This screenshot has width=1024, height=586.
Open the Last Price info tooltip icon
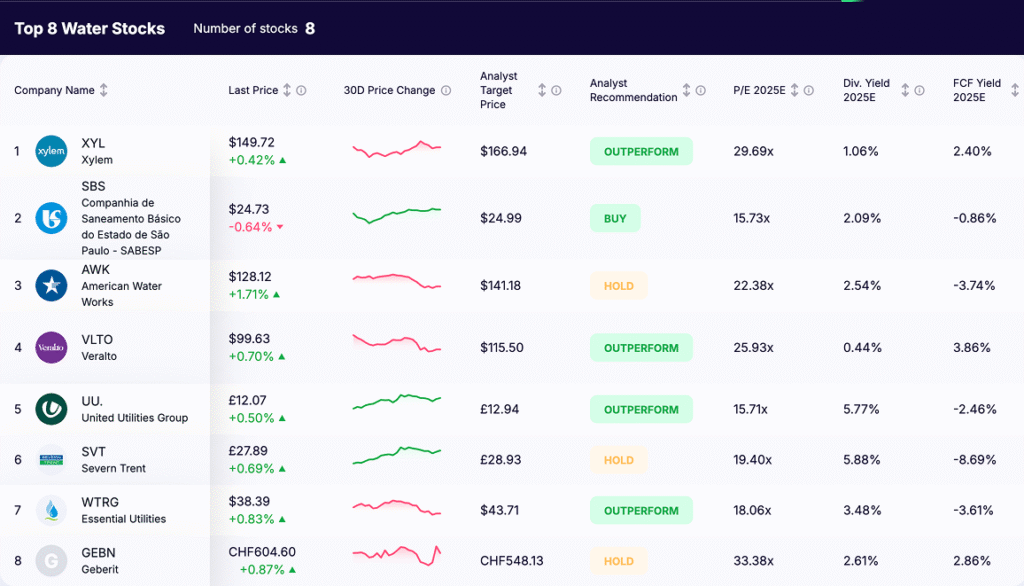300,90
